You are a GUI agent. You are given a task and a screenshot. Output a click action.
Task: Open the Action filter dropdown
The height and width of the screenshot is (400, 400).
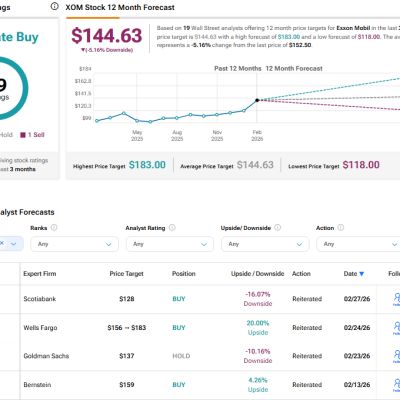tap(358, 244)
